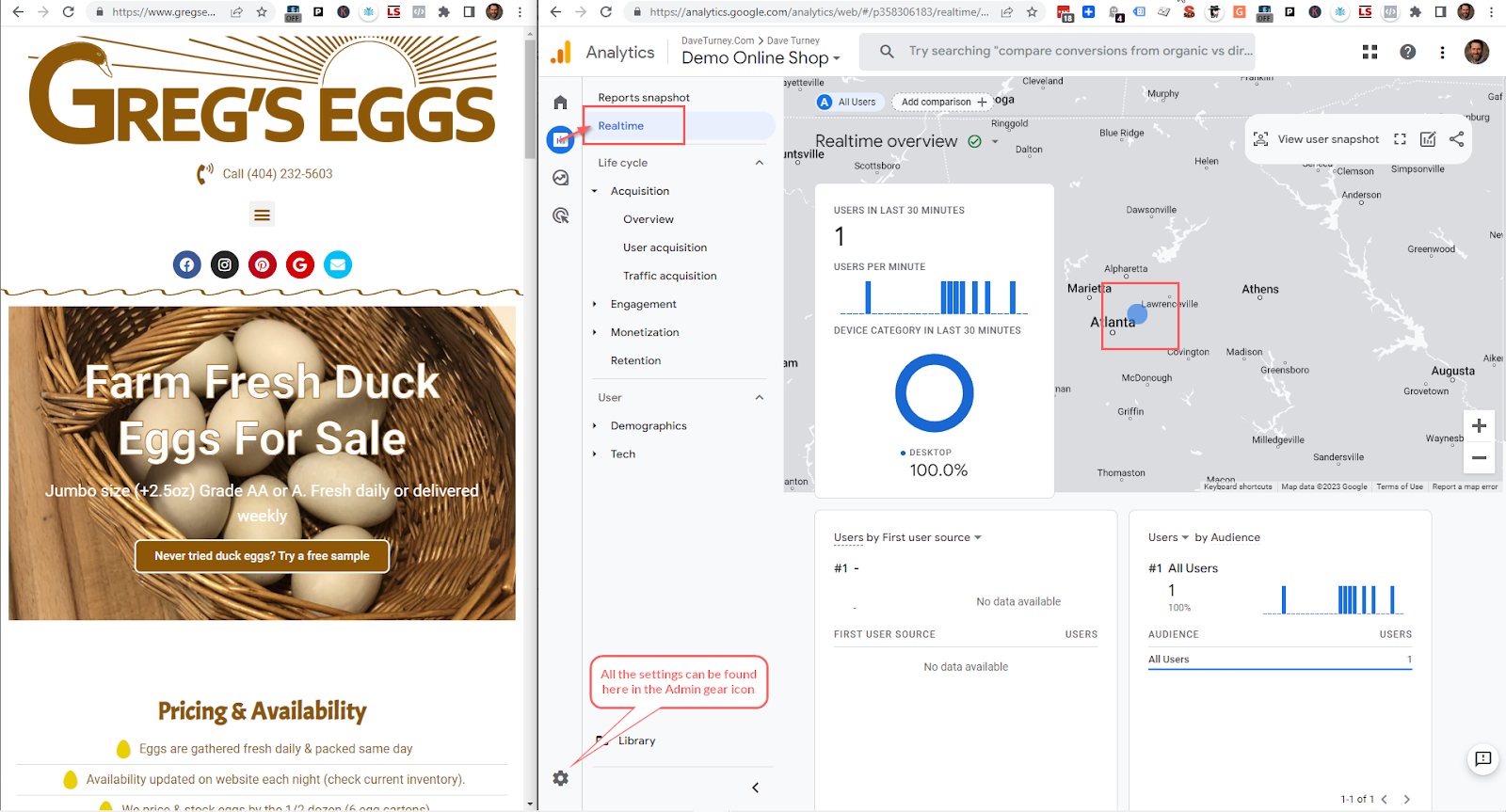The height and width of the screenshot is (812, 1506).
Task: Expand the Monetization reports group
Action: coord(594,332)
